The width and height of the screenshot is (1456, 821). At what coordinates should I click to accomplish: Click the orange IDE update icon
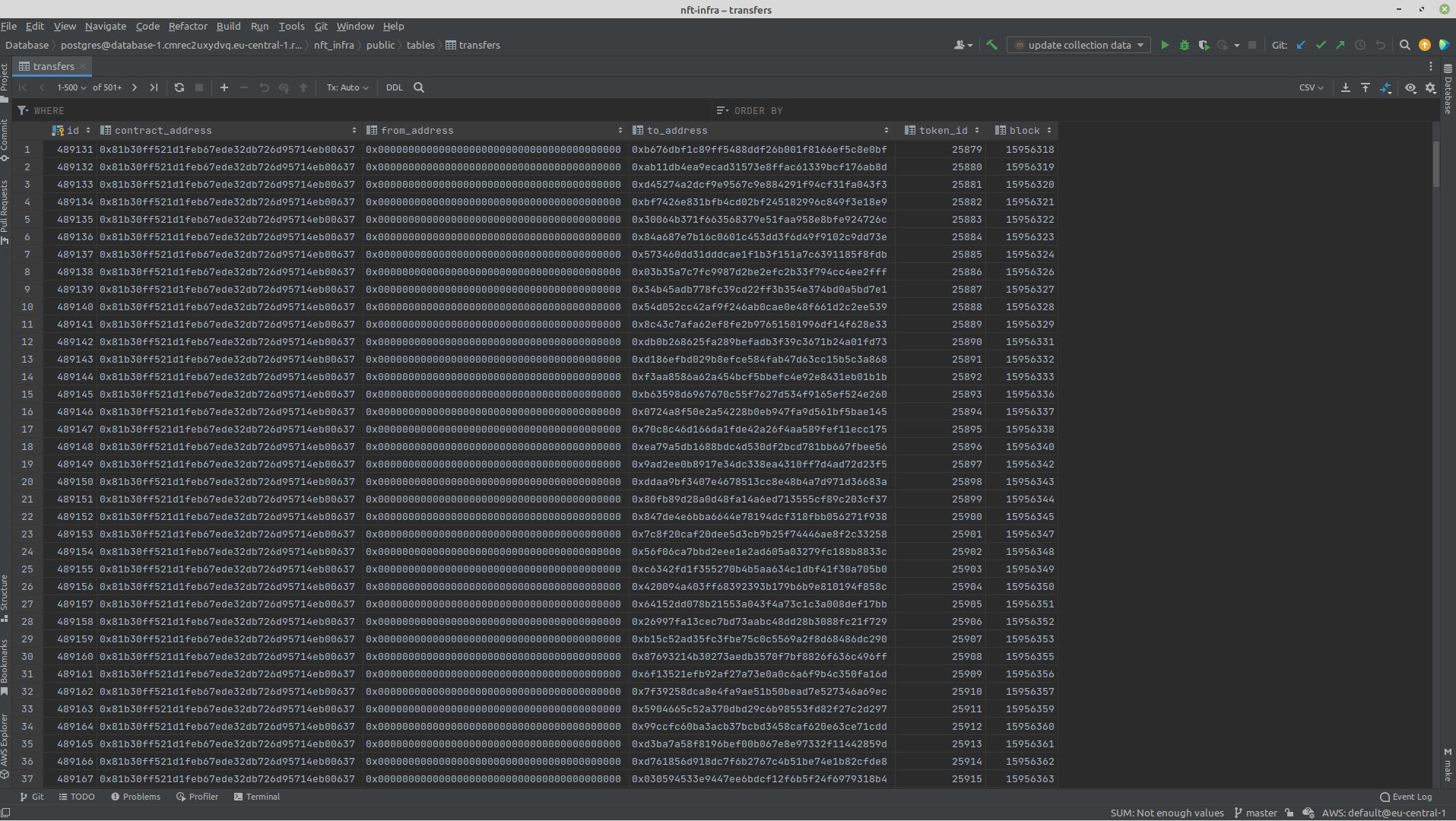point(1424,46)
